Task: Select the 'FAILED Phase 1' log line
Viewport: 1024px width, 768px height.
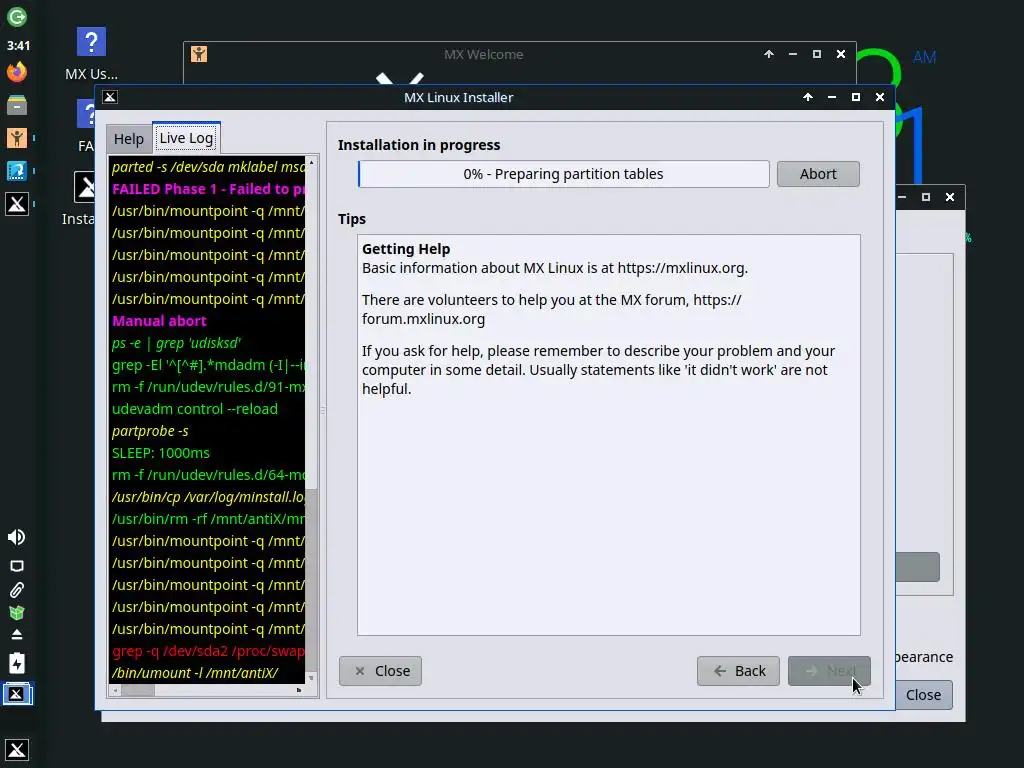Action: point(208,189)
